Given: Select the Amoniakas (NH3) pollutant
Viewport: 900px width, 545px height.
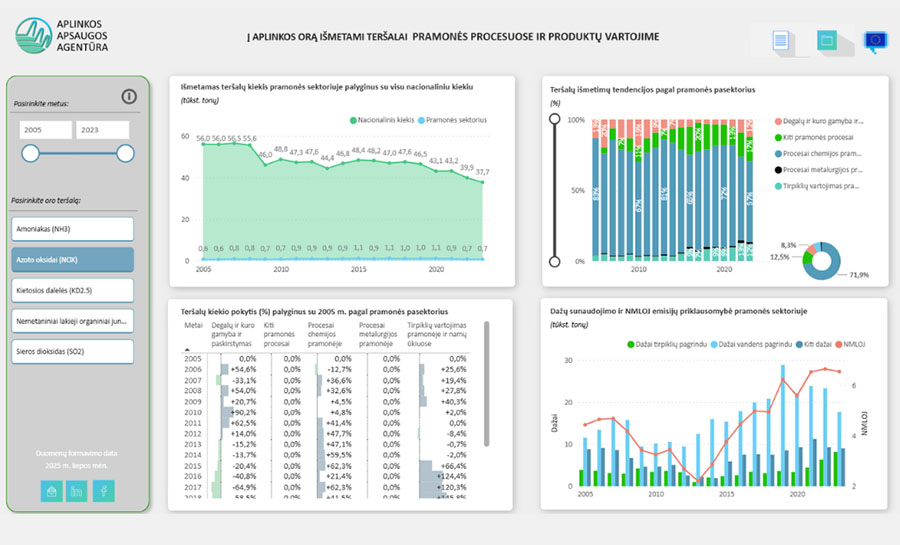Looking at the screenshot, I should (72, 229).
